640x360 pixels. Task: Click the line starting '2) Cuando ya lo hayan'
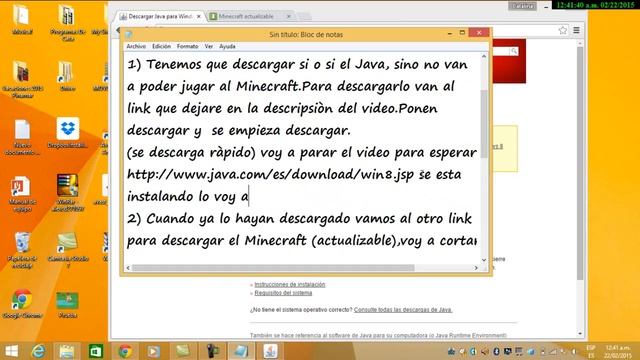(x=299, y=219)
